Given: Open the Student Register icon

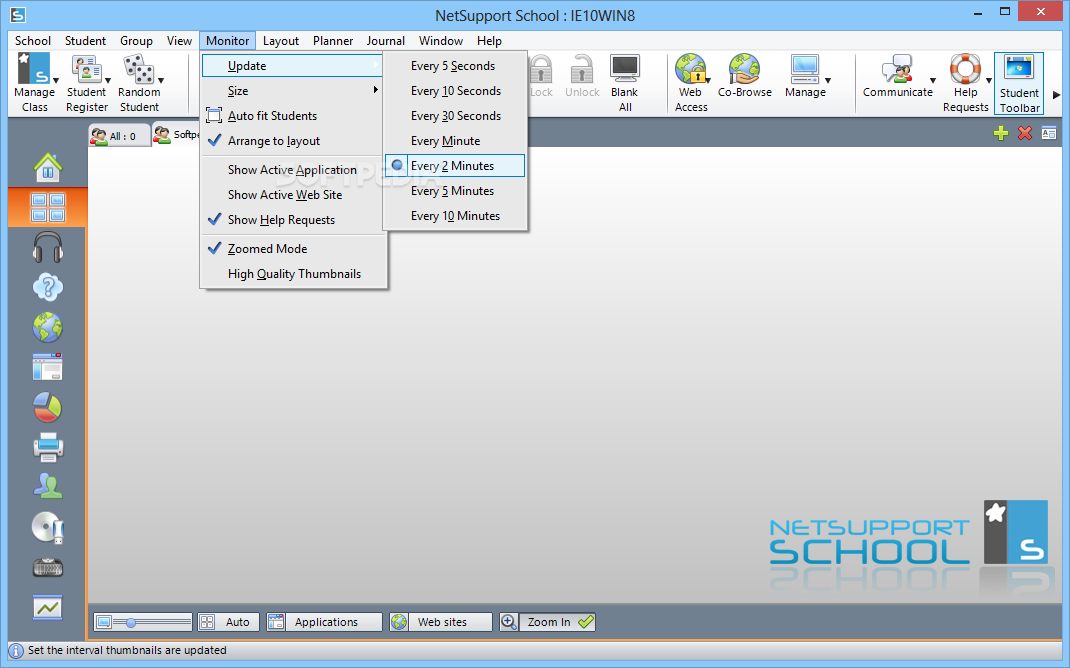Looking at the screenshot, I should (86, 69).
